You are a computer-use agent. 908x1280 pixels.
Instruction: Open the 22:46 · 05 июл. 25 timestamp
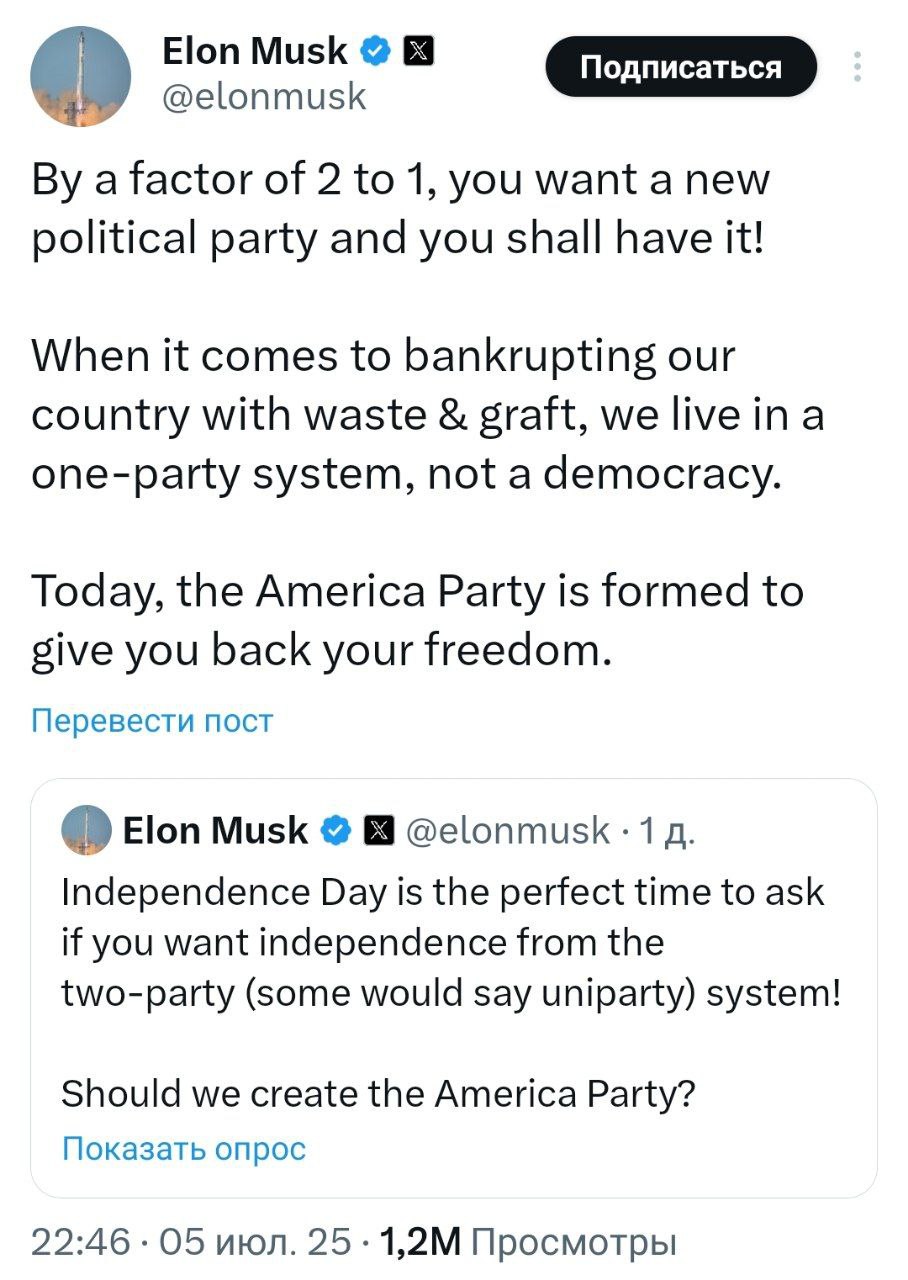[192, 1241]
